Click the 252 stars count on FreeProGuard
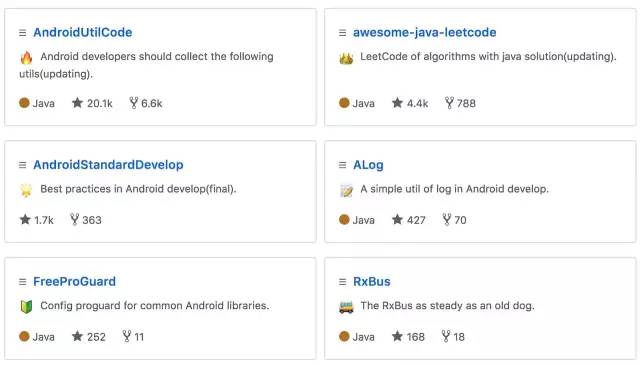 (96, 337)
